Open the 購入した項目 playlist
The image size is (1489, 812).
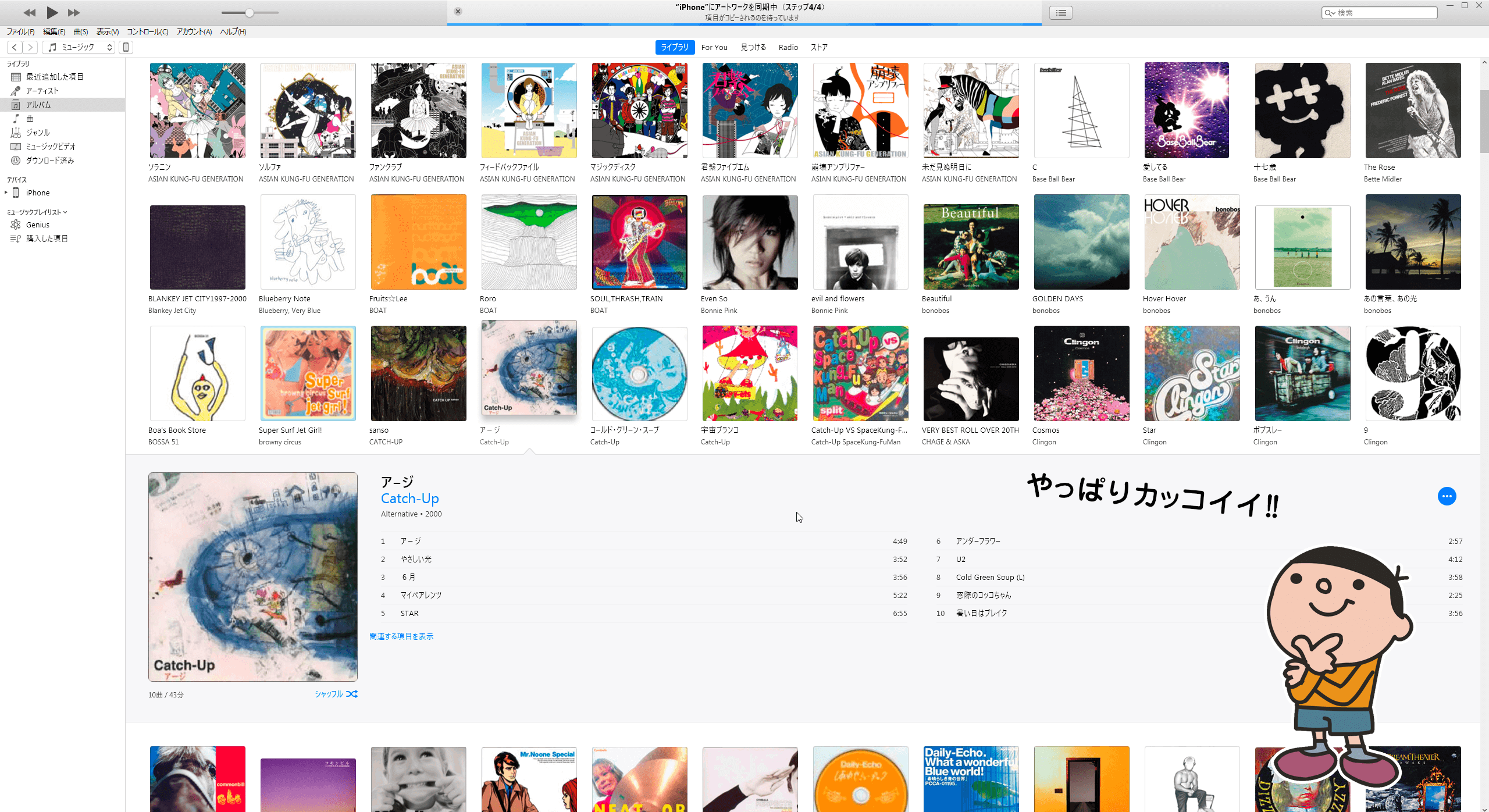62,238
